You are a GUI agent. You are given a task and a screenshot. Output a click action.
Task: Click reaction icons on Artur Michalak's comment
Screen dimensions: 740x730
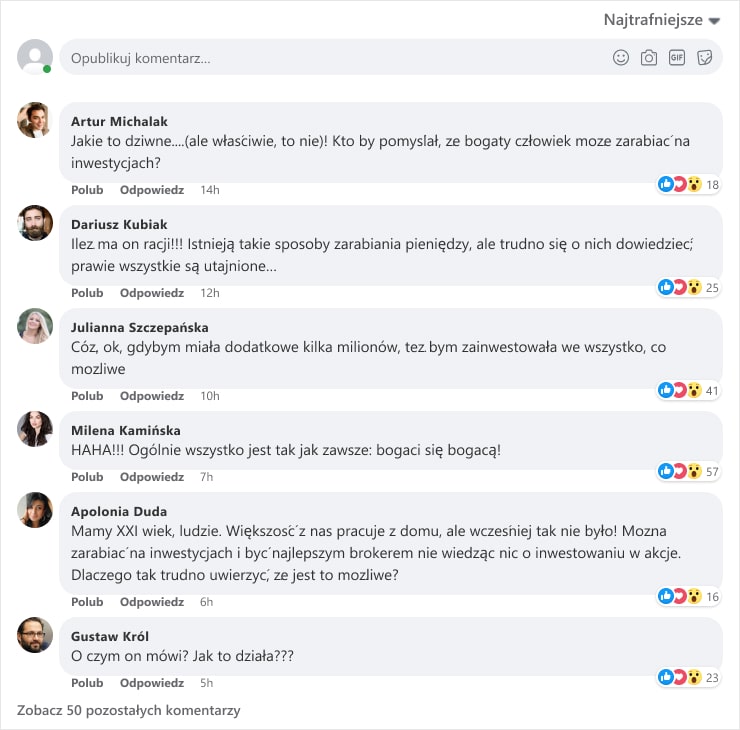coord(679,184)
